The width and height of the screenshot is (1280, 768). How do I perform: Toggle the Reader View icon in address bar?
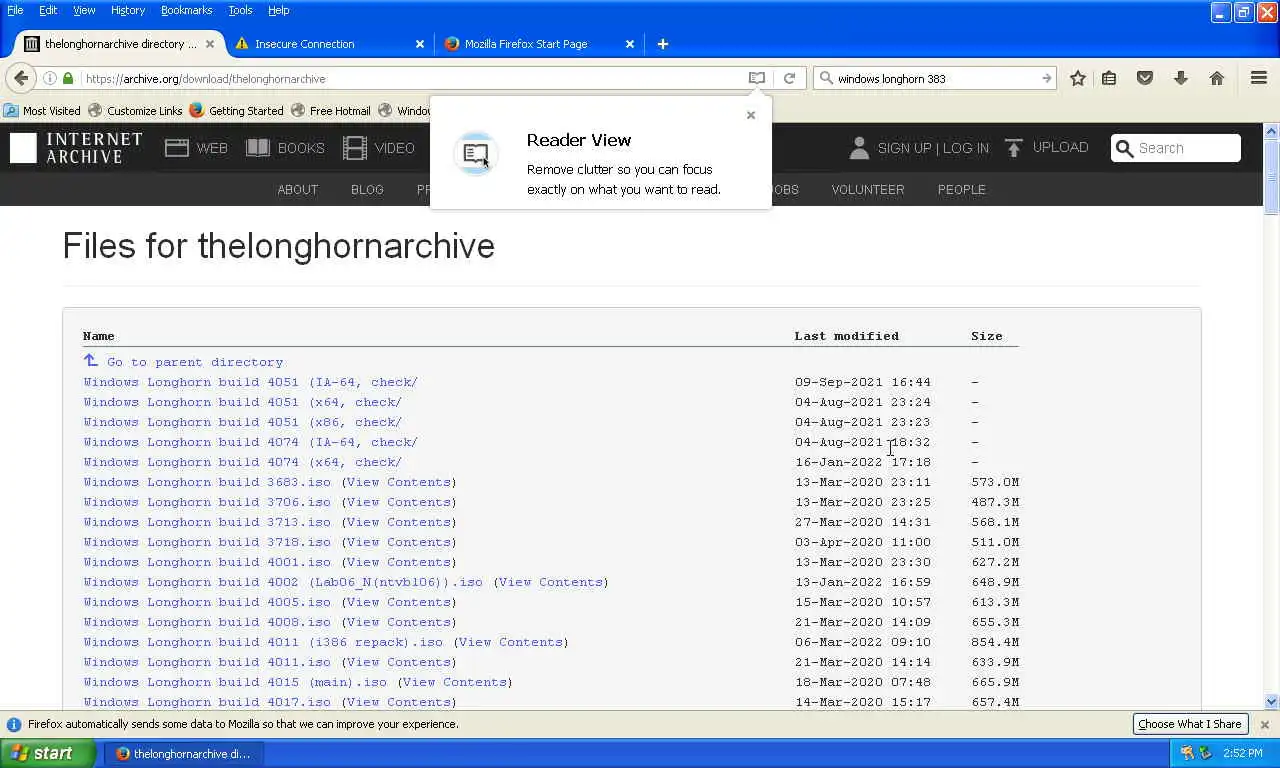pos(757,78)
